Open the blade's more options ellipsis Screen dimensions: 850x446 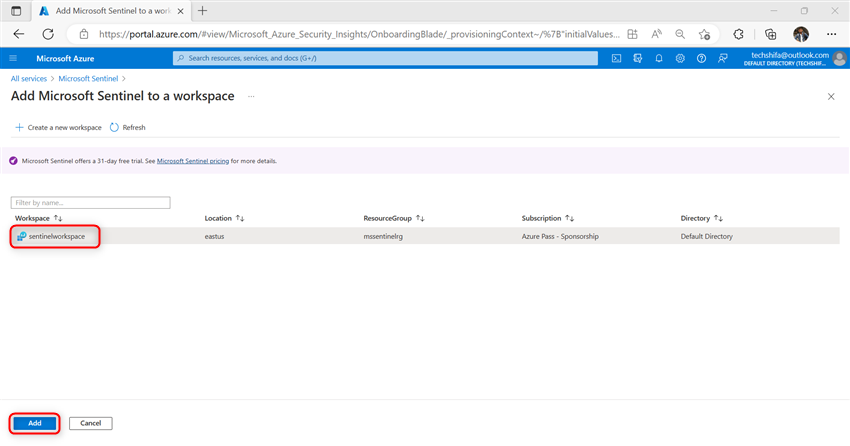coord(251,96)
